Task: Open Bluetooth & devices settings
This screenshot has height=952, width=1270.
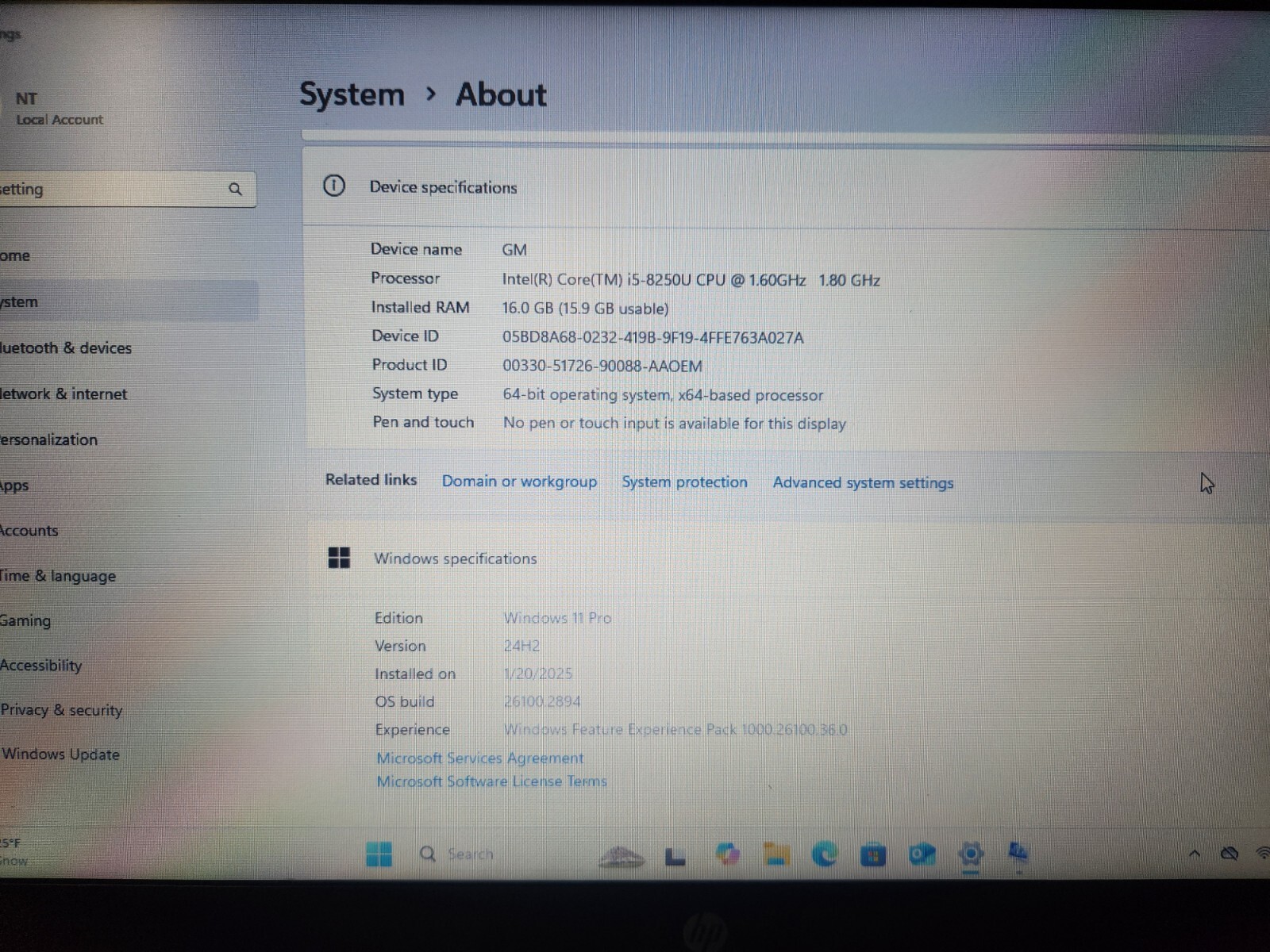Action: tap(67, 347)
